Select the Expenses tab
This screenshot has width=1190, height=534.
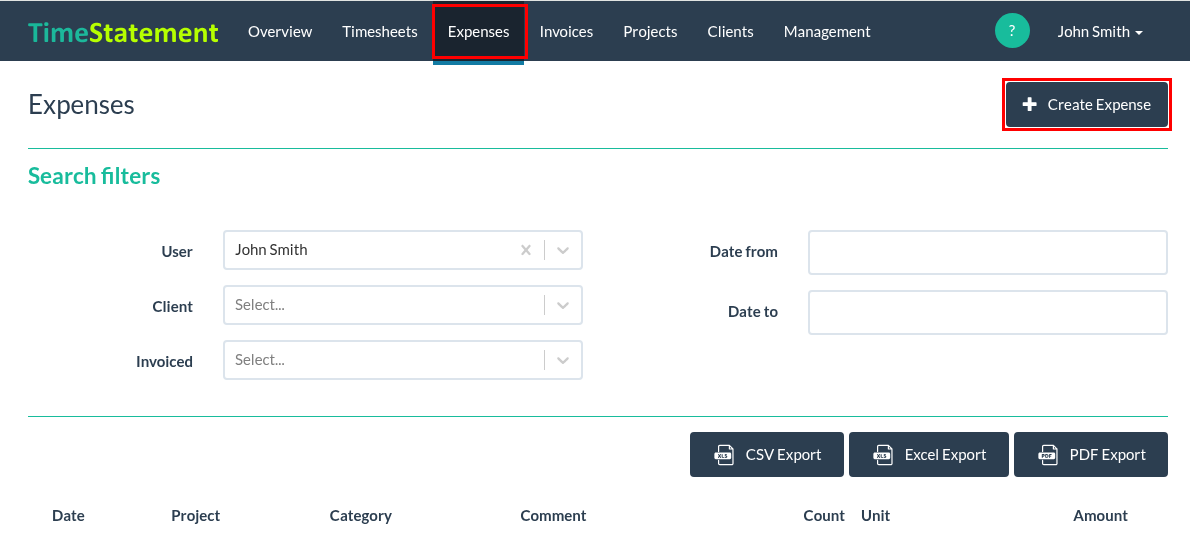(479, 32)
